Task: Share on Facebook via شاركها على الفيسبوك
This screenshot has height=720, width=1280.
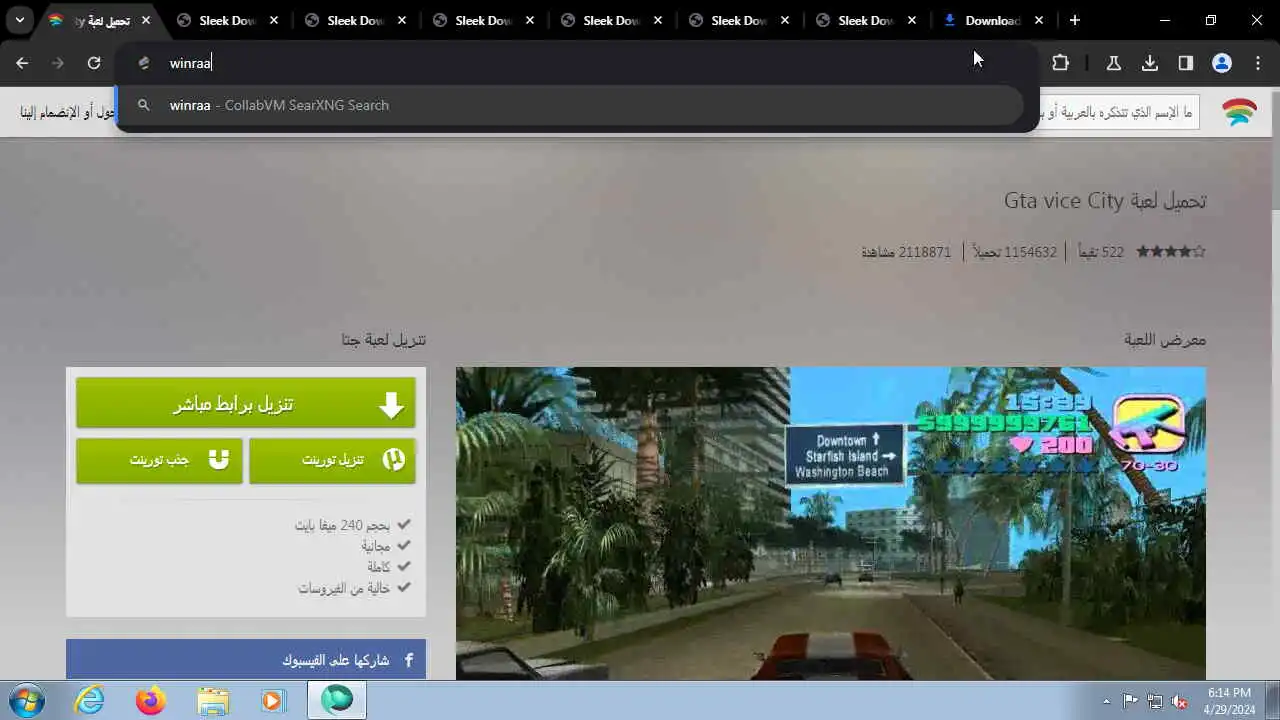Action: click(246, 660)
